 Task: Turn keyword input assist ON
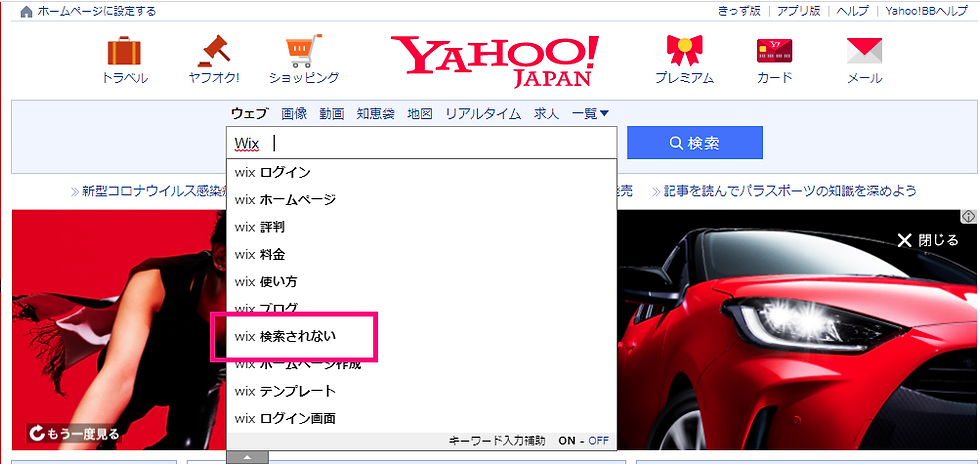pyautogui.click(x=568, y=441)
